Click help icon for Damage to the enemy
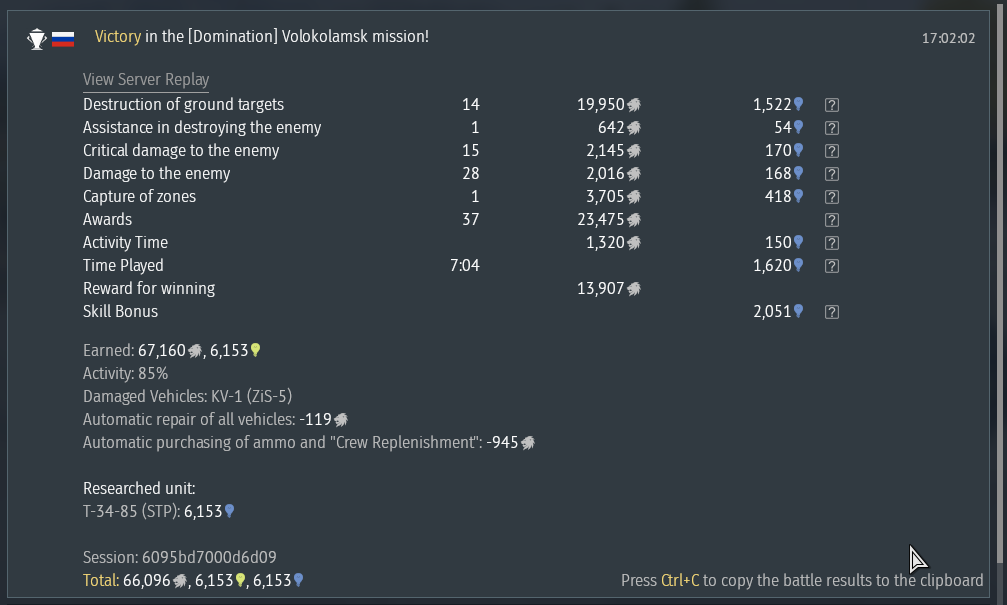 [831, 174]
